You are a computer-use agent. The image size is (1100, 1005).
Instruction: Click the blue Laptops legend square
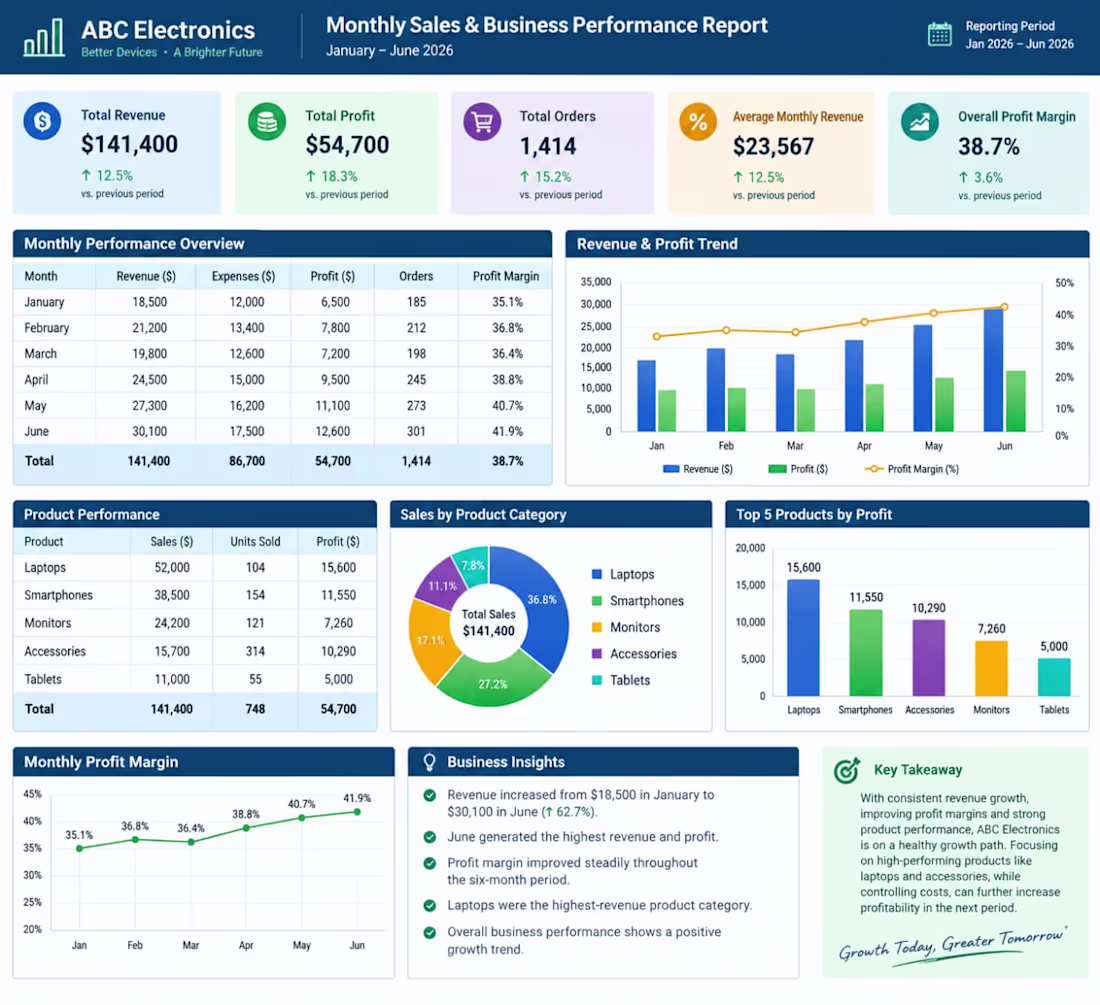coord(597,574)
